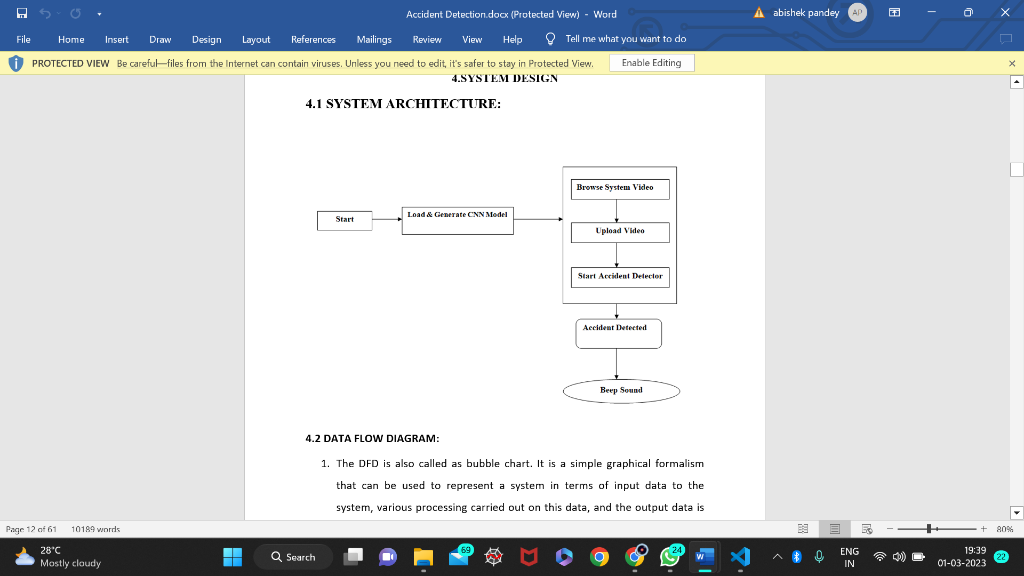Open the References tab
This screenshot has height=576, width=1024.
[x=313, y=39]
